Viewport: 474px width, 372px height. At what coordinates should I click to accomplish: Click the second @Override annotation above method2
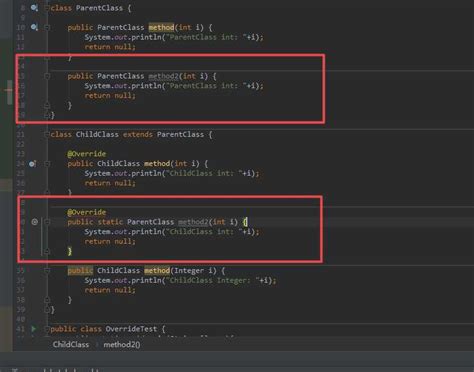(86, 212)
